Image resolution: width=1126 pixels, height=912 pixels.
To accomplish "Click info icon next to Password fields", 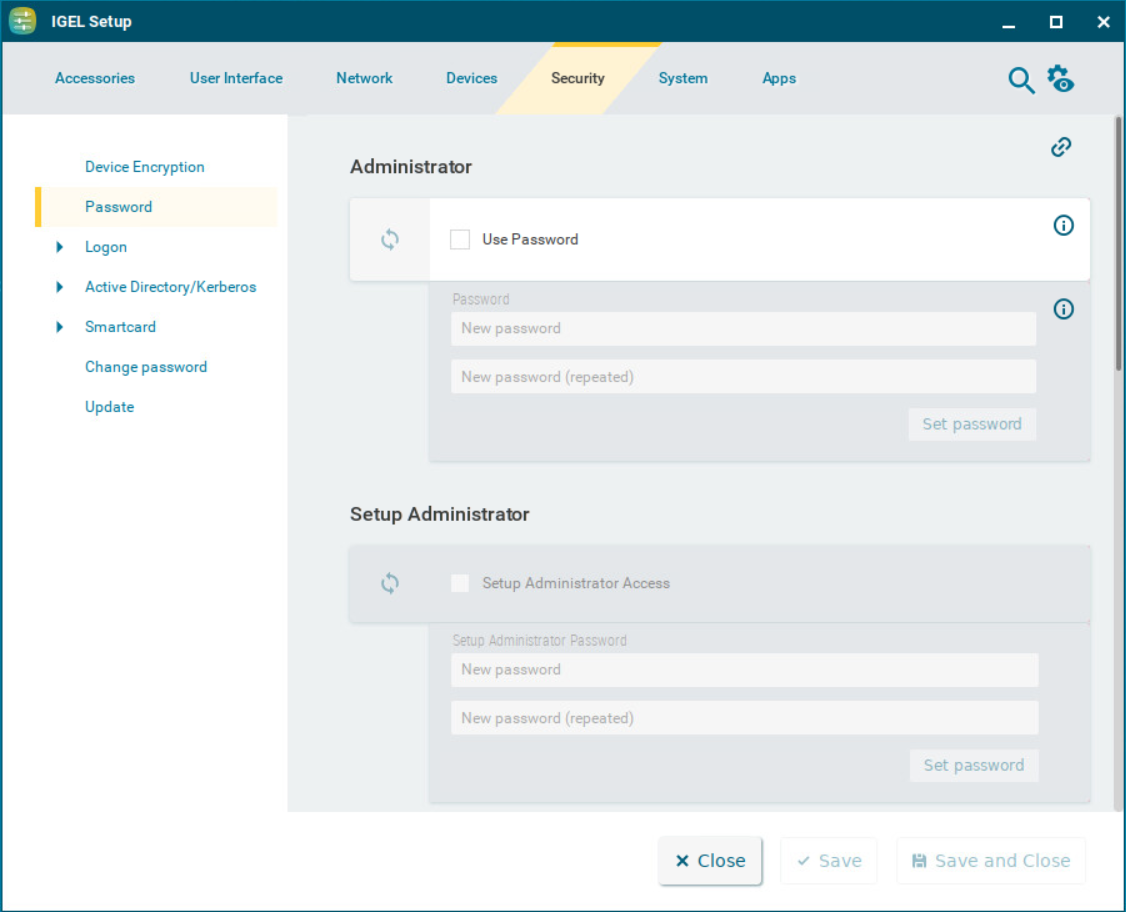I will pos(1064,309).
